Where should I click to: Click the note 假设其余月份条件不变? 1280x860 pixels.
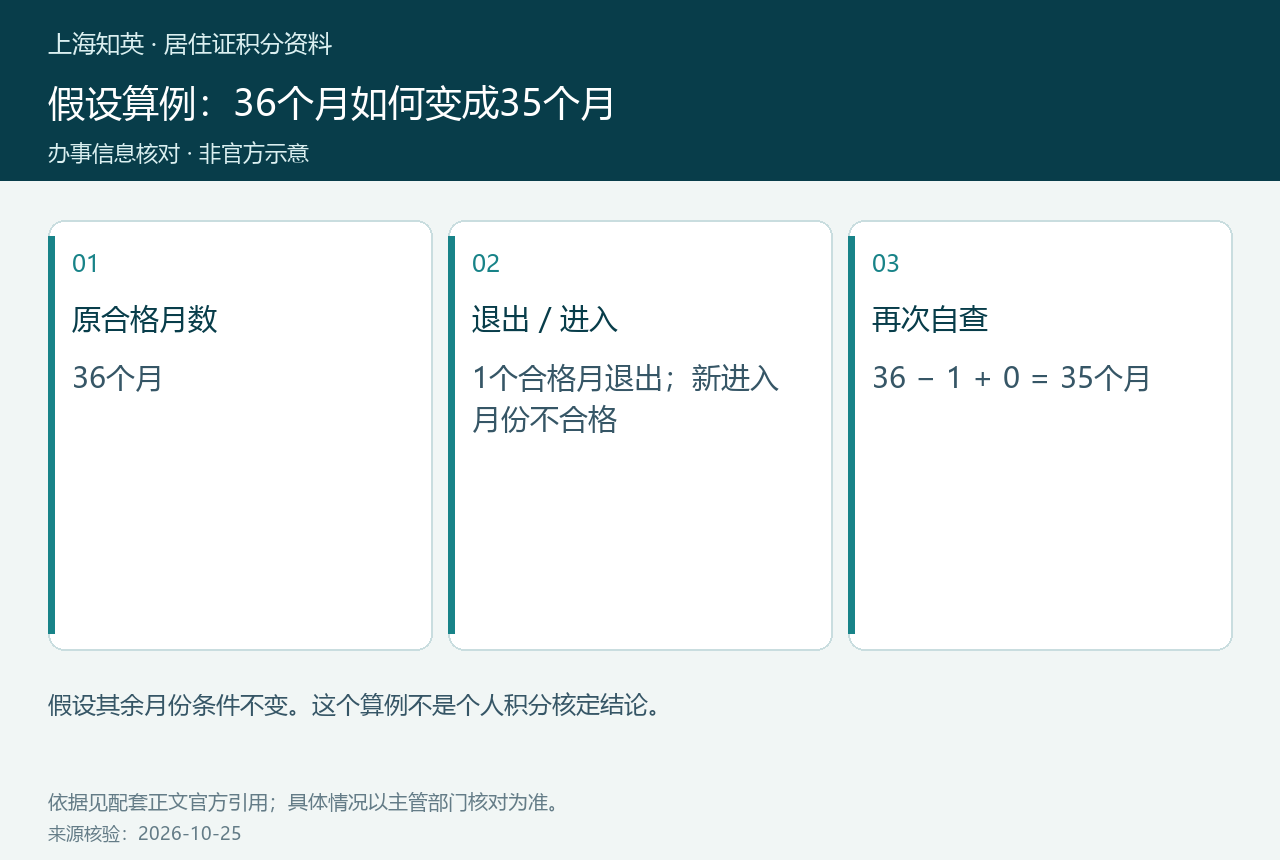pyautogui.click(x=173, y=706)
